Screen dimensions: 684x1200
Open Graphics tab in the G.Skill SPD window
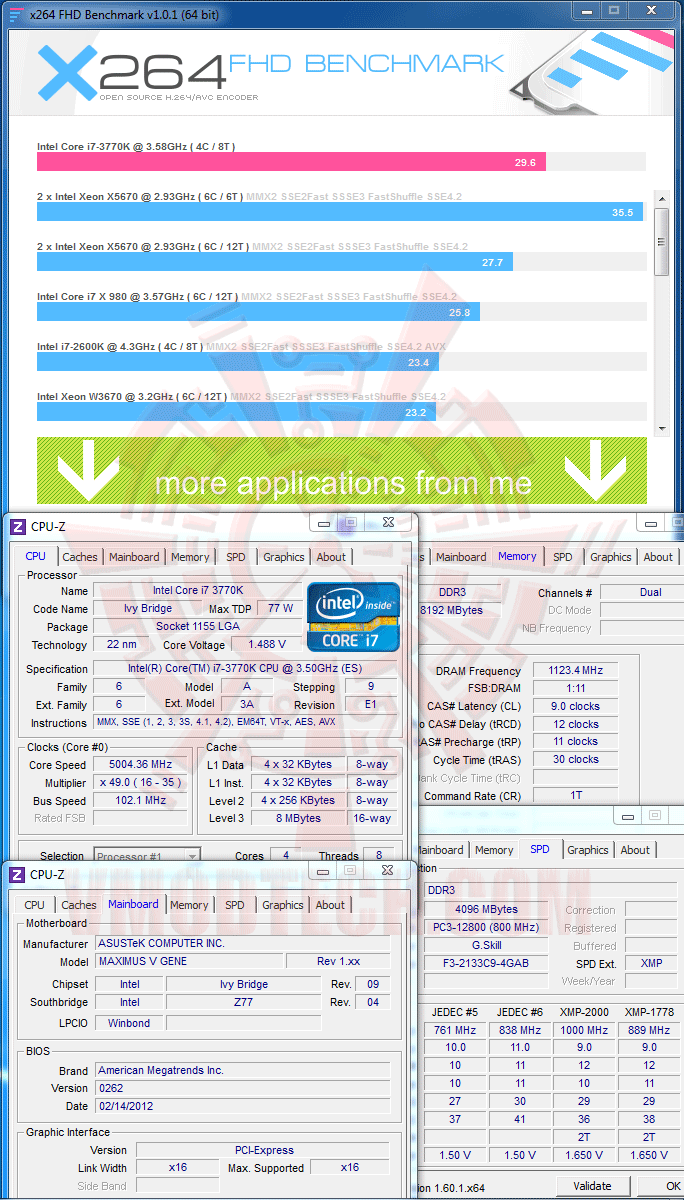[x=588, y=850]
